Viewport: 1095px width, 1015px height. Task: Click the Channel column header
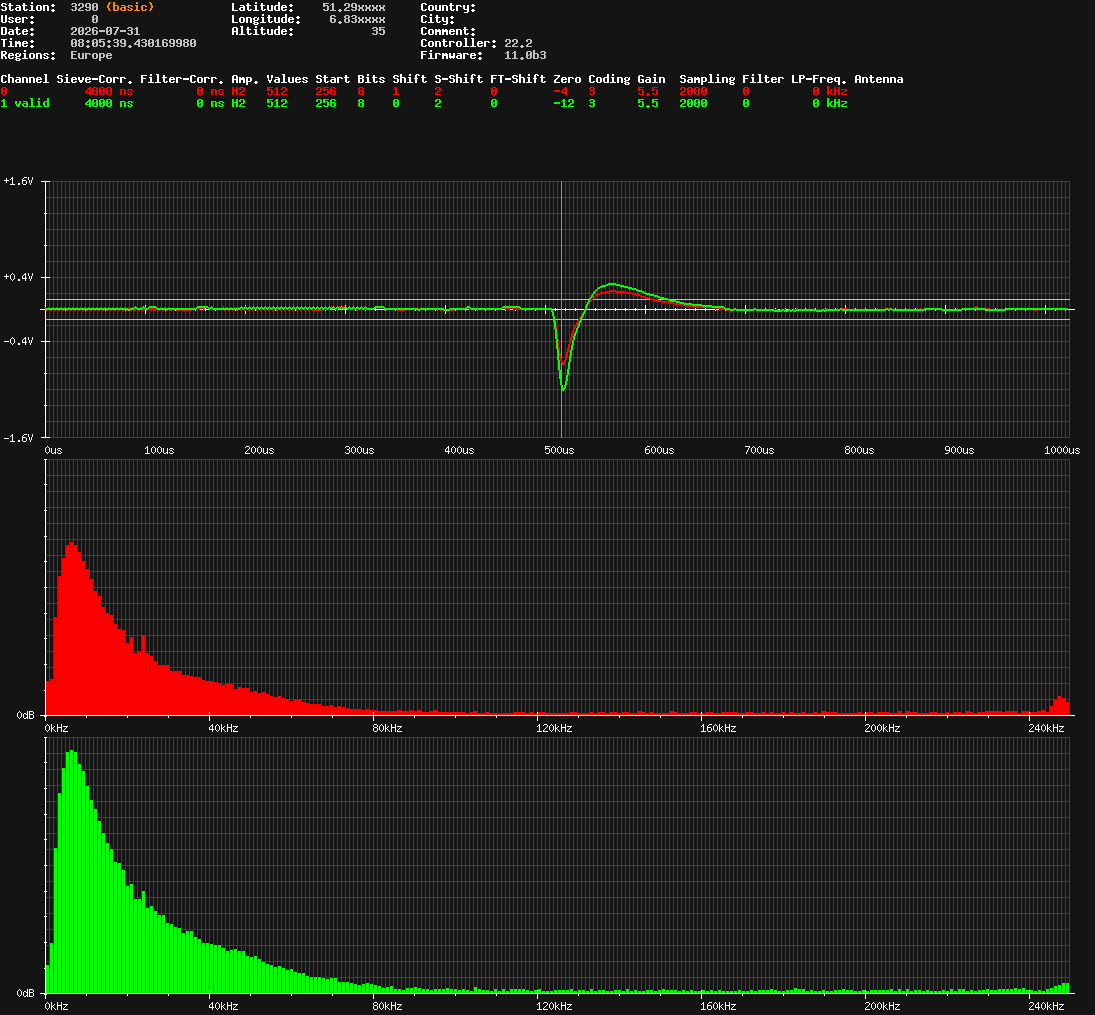(x=24, y=79)
